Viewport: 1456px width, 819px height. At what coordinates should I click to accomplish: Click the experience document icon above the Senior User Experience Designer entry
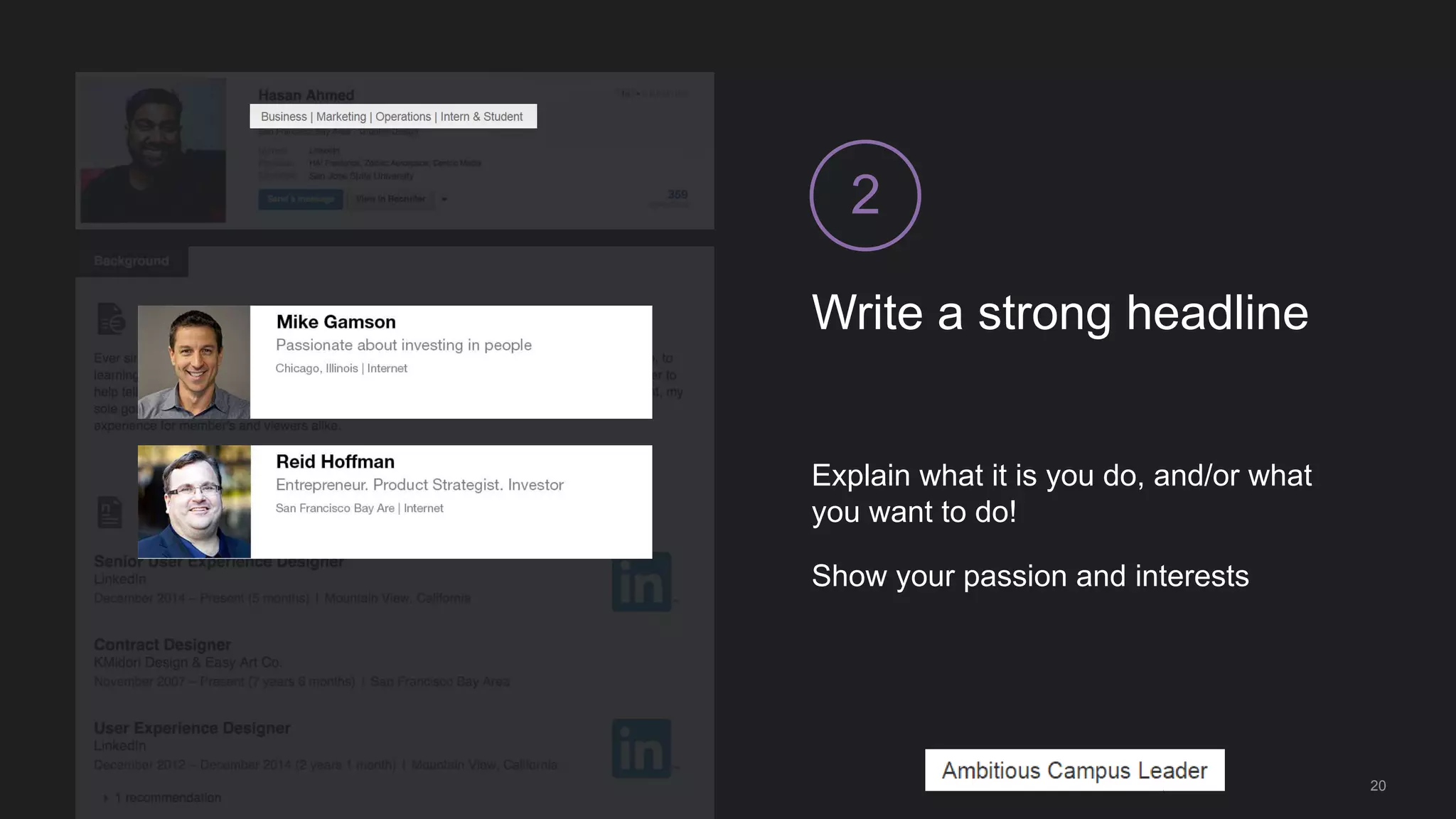tap(109, 512)
